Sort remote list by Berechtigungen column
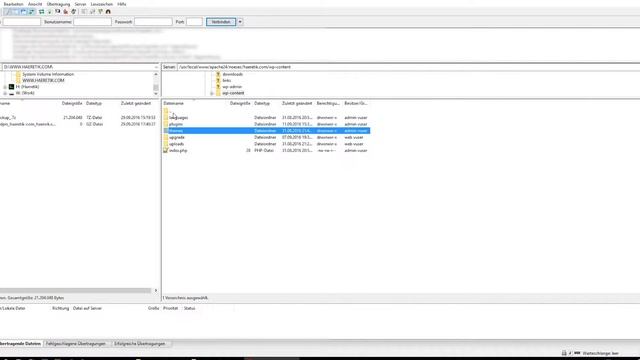640x360 pixels. [328, 104]
